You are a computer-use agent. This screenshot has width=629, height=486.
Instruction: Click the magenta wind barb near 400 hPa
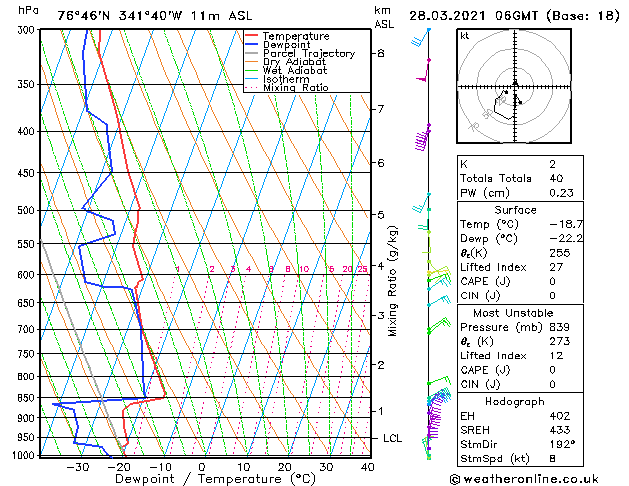[x=421, y=140]
